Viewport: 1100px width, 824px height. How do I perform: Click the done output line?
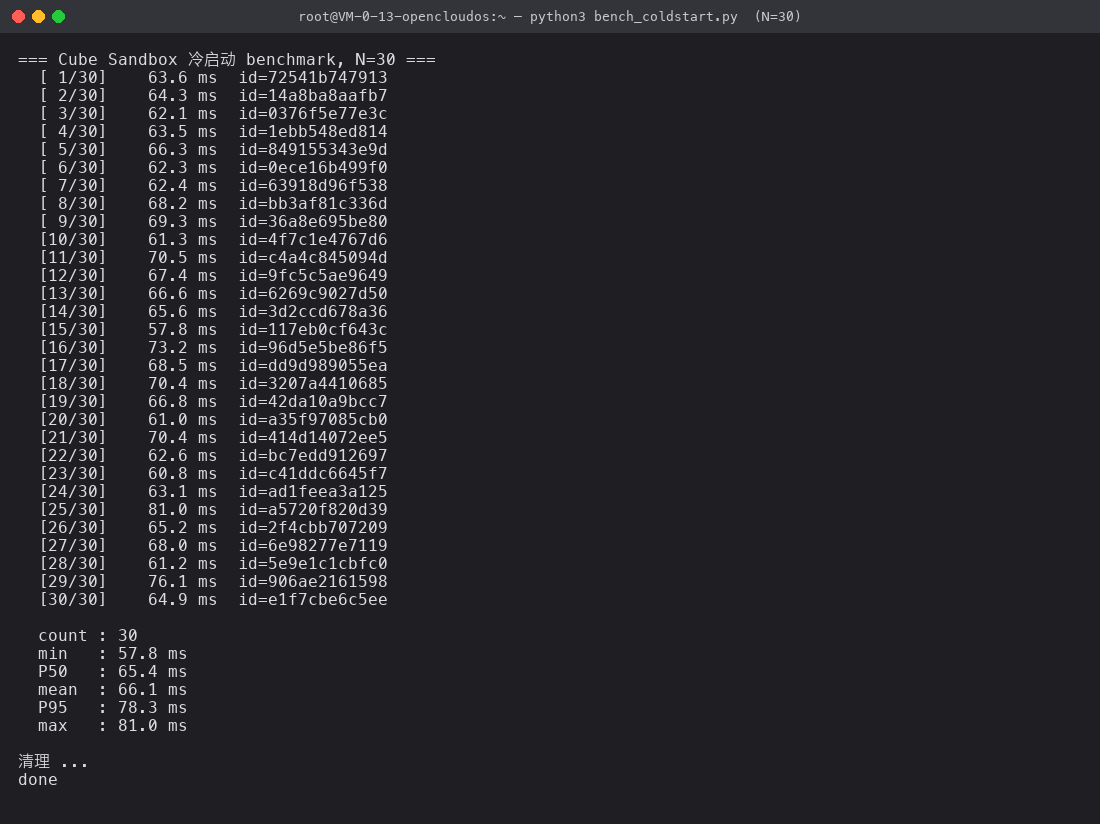point(38,780)
